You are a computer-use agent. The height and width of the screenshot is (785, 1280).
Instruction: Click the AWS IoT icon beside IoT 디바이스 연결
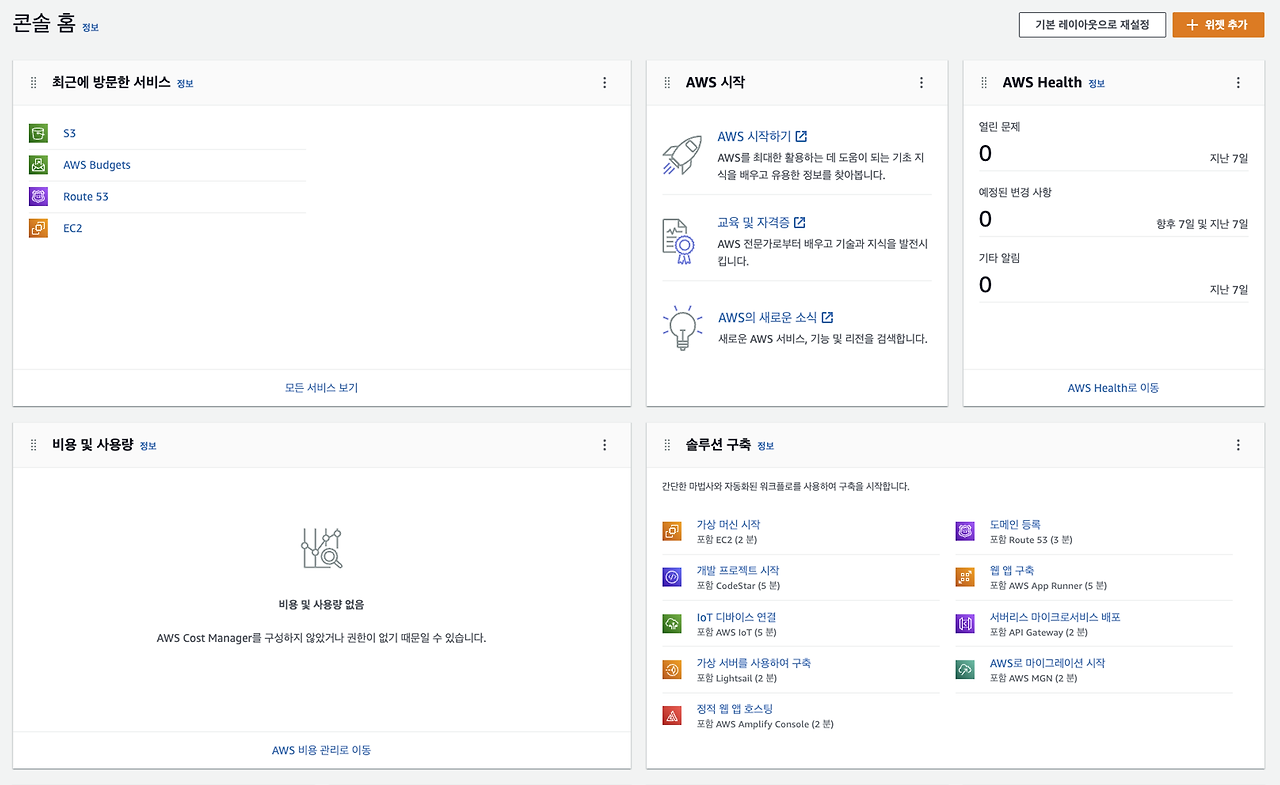[672, 624]
